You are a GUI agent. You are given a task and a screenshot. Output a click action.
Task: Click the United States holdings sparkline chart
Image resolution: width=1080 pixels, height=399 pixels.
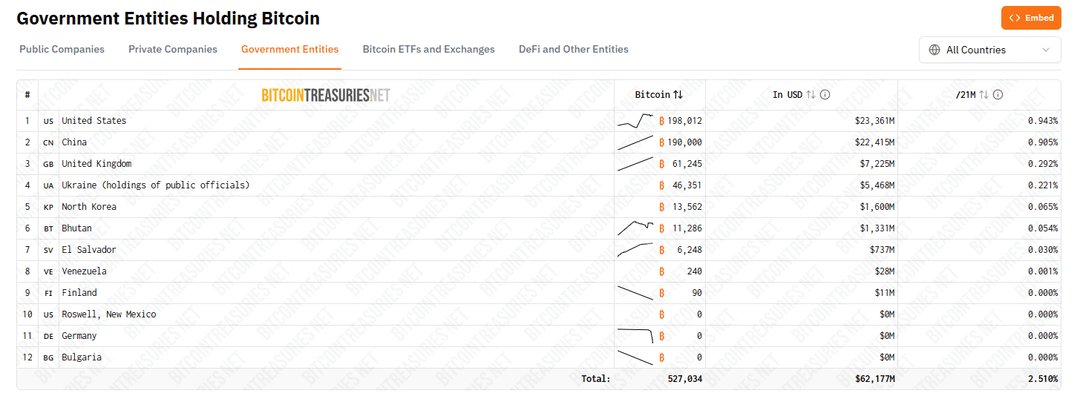(x=635, y=121)
